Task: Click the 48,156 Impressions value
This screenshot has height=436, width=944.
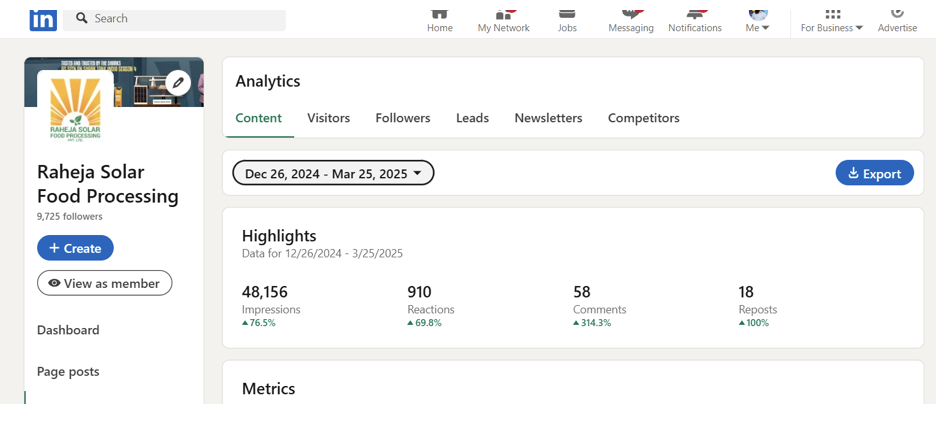Action: (265, 292)
